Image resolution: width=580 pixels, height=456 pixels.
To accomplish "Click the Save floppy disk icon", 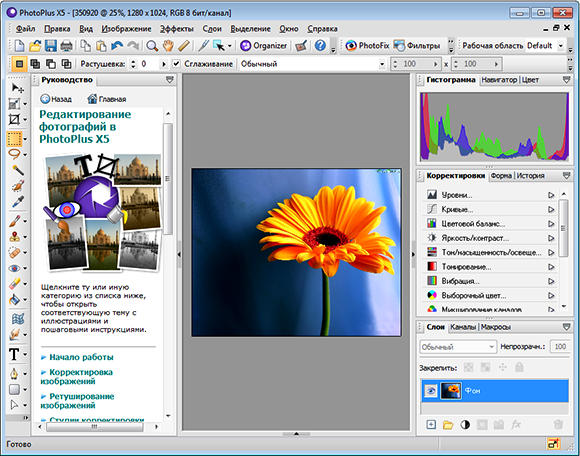I will coord(51,46).
